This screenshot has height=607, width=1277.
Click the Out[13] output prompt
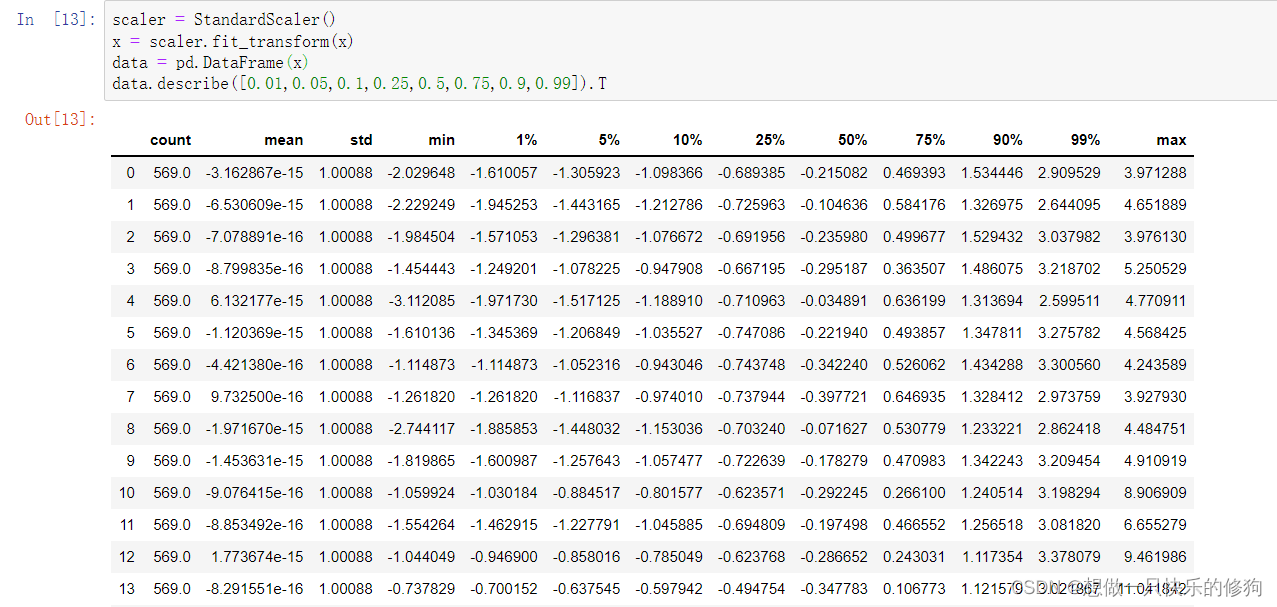(x=61, y=120)
